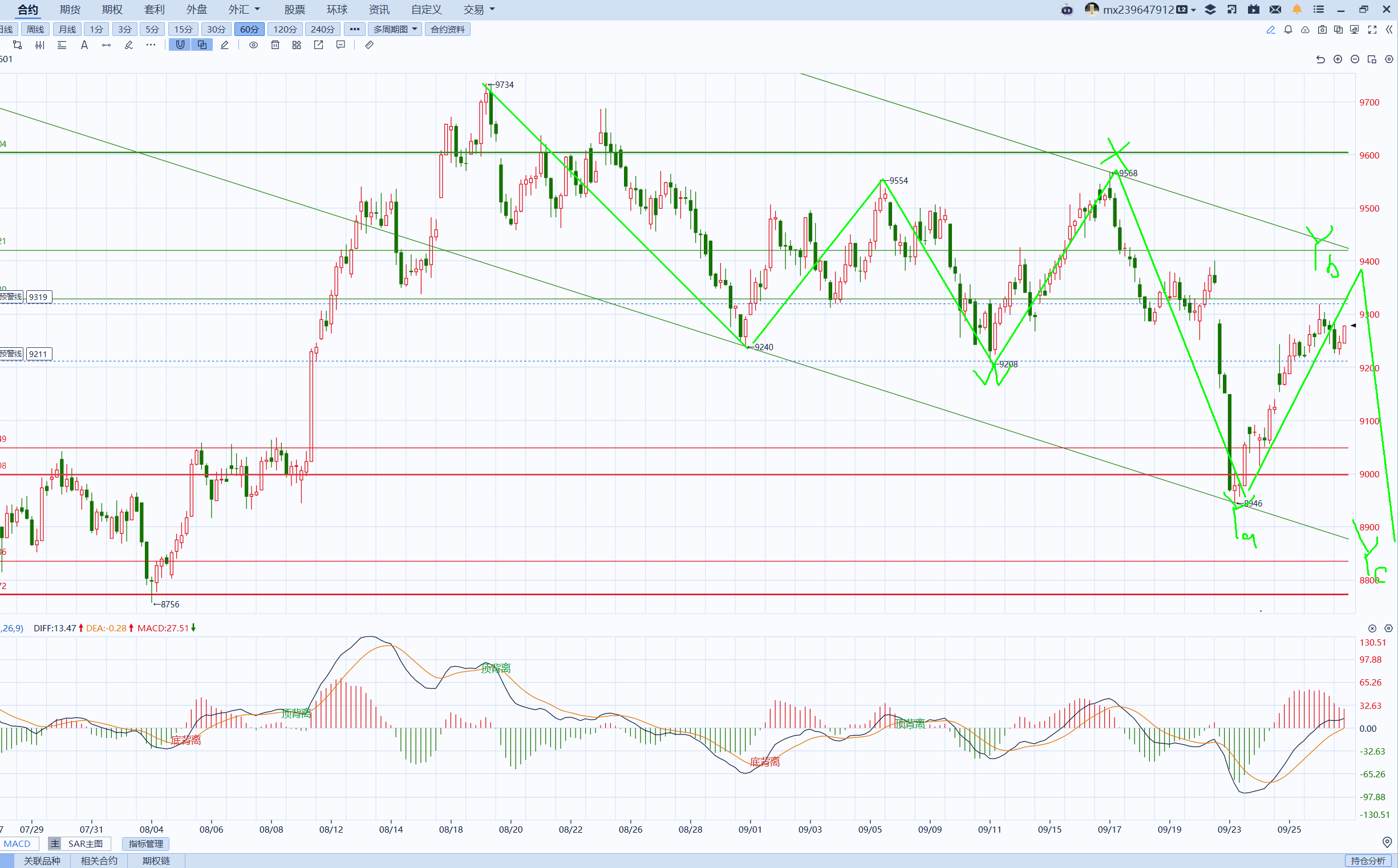Toggle the overlapping-squares drawing mode button

[202, 45]
